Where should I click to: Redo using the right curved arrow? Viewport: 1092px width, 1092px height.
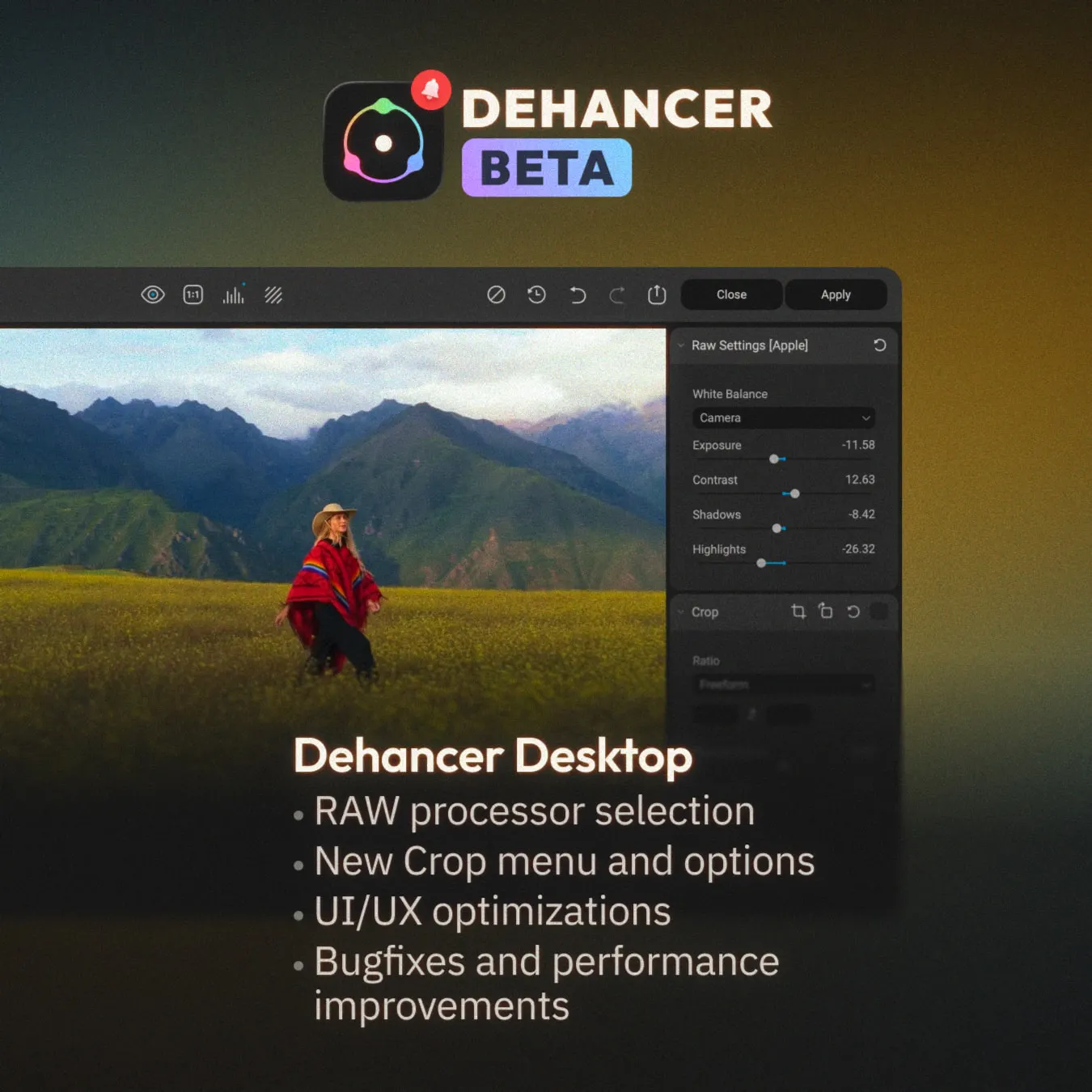(x=617, y=295)
